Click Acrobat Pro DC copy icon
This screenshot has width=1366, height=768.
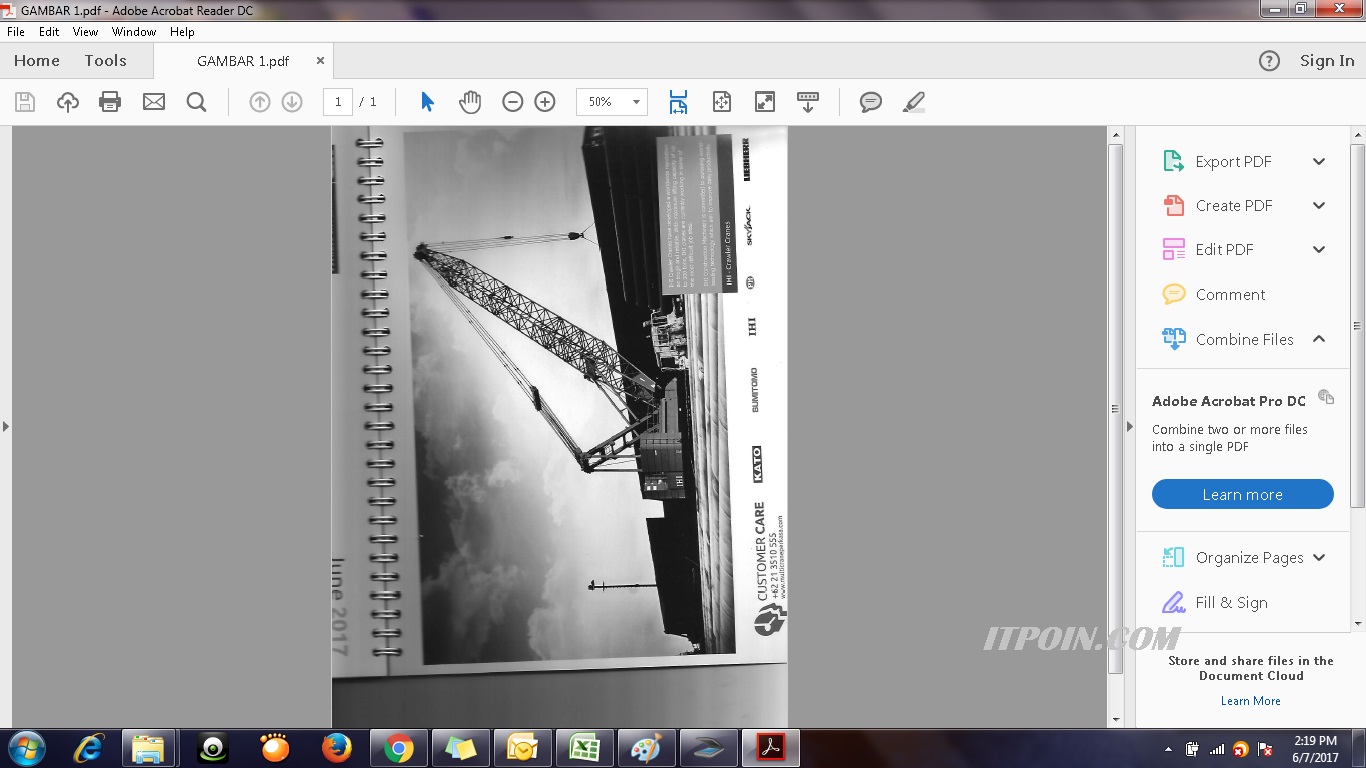tap(1326, 397)
